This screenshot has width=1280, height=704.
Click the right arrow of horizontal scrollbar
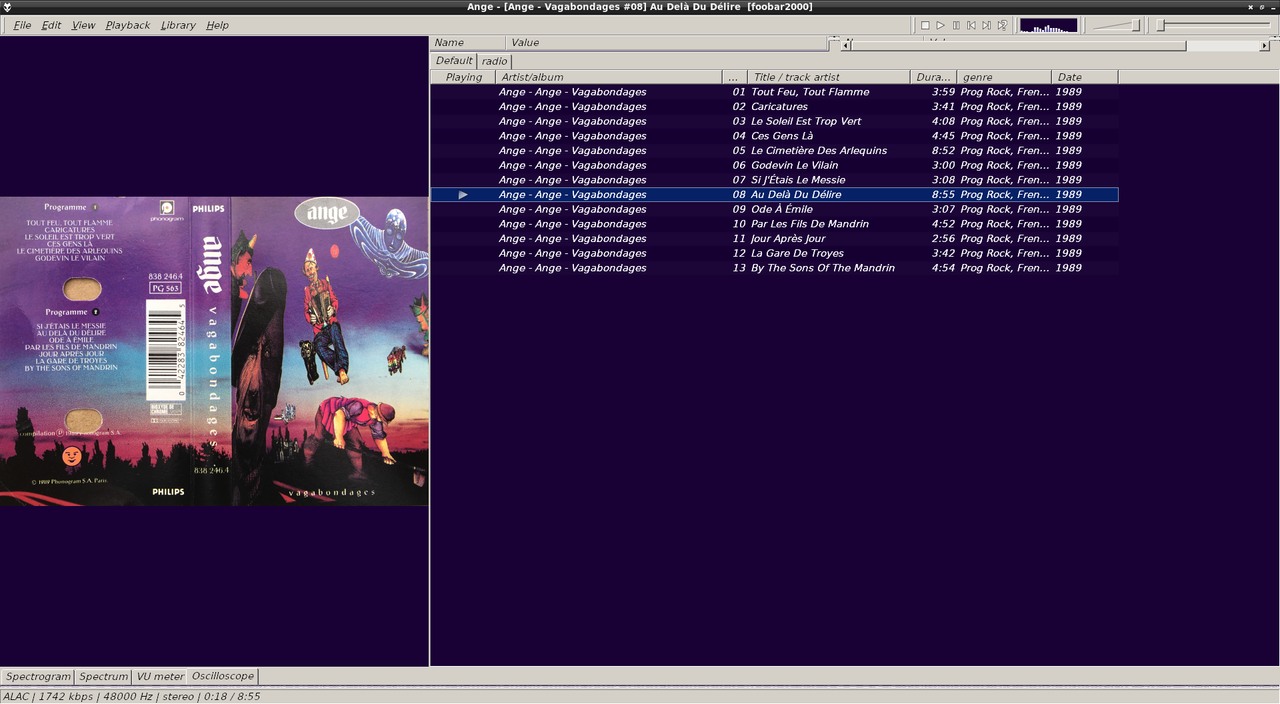click(1264, 45)
